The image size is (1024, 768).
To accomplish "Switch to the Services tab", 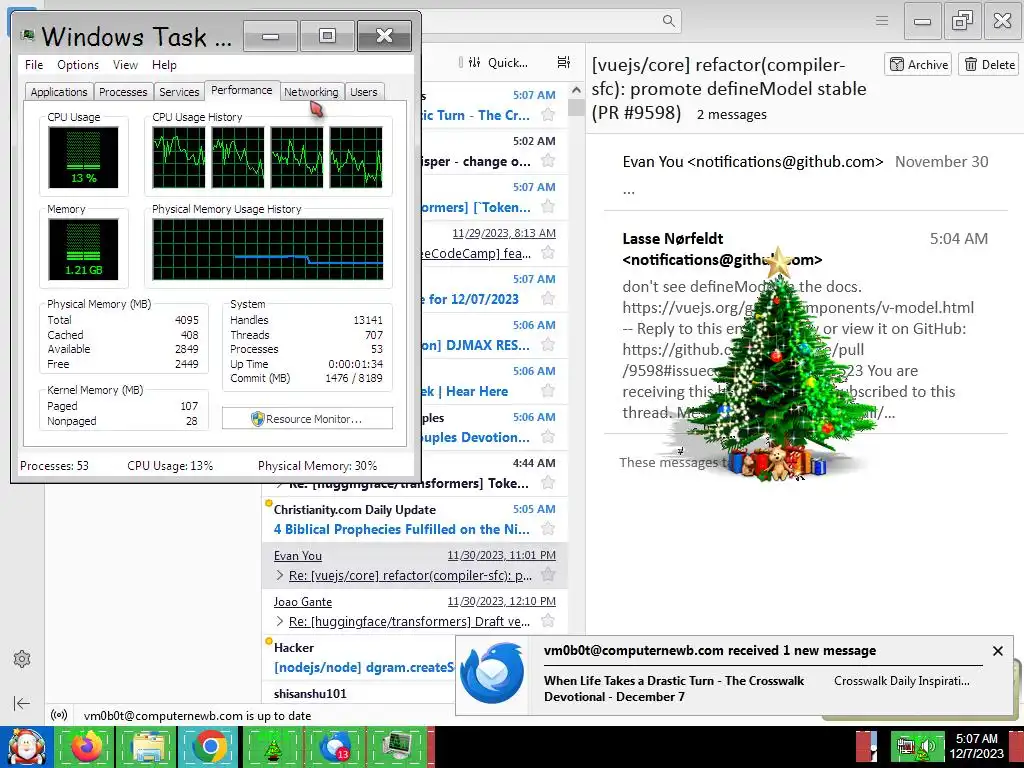I will 179,92.
